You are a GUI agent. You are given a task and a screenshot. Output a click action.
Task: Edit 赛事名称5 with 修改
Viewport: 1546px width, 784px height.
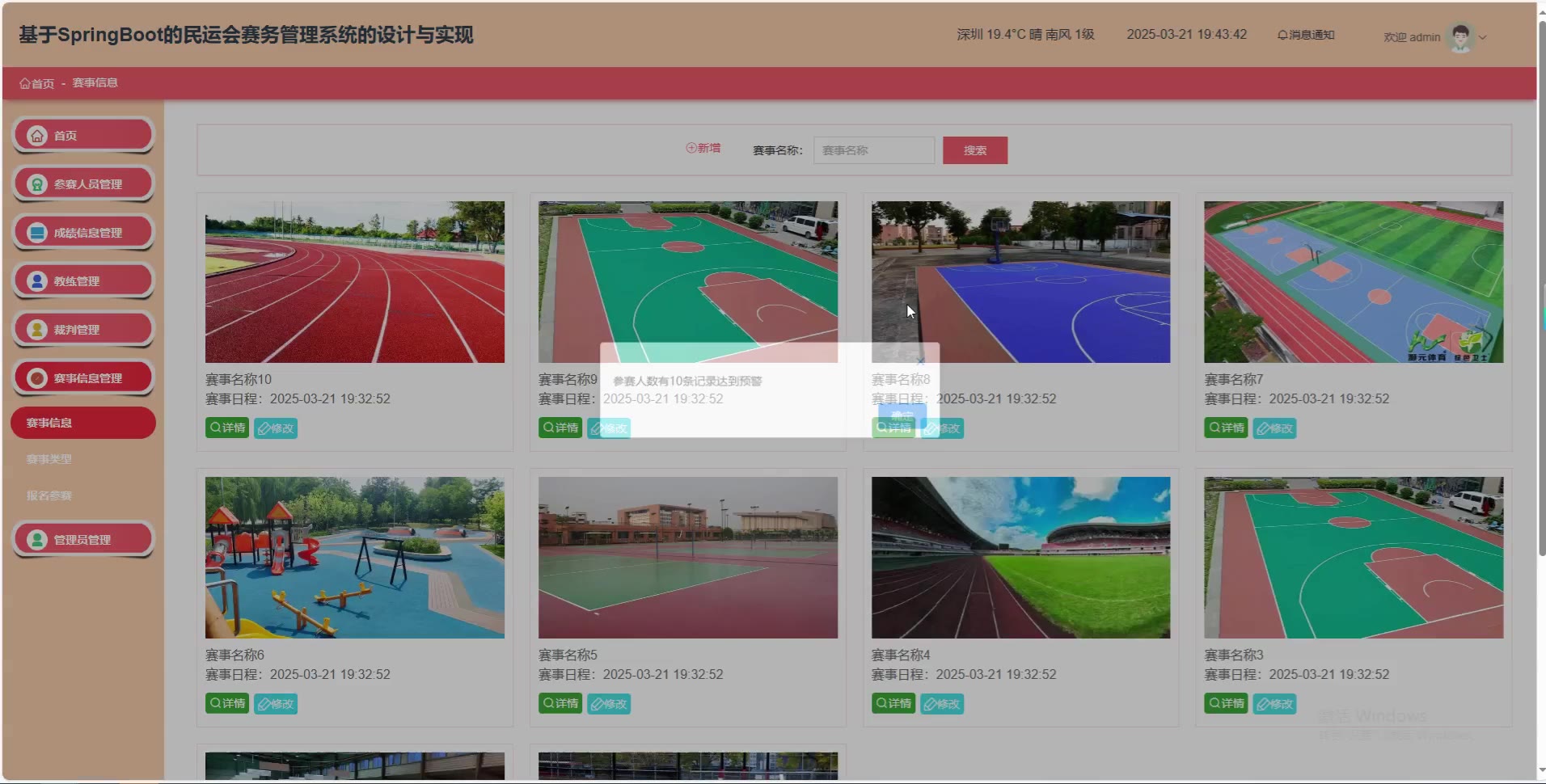(x=609, y=704)
